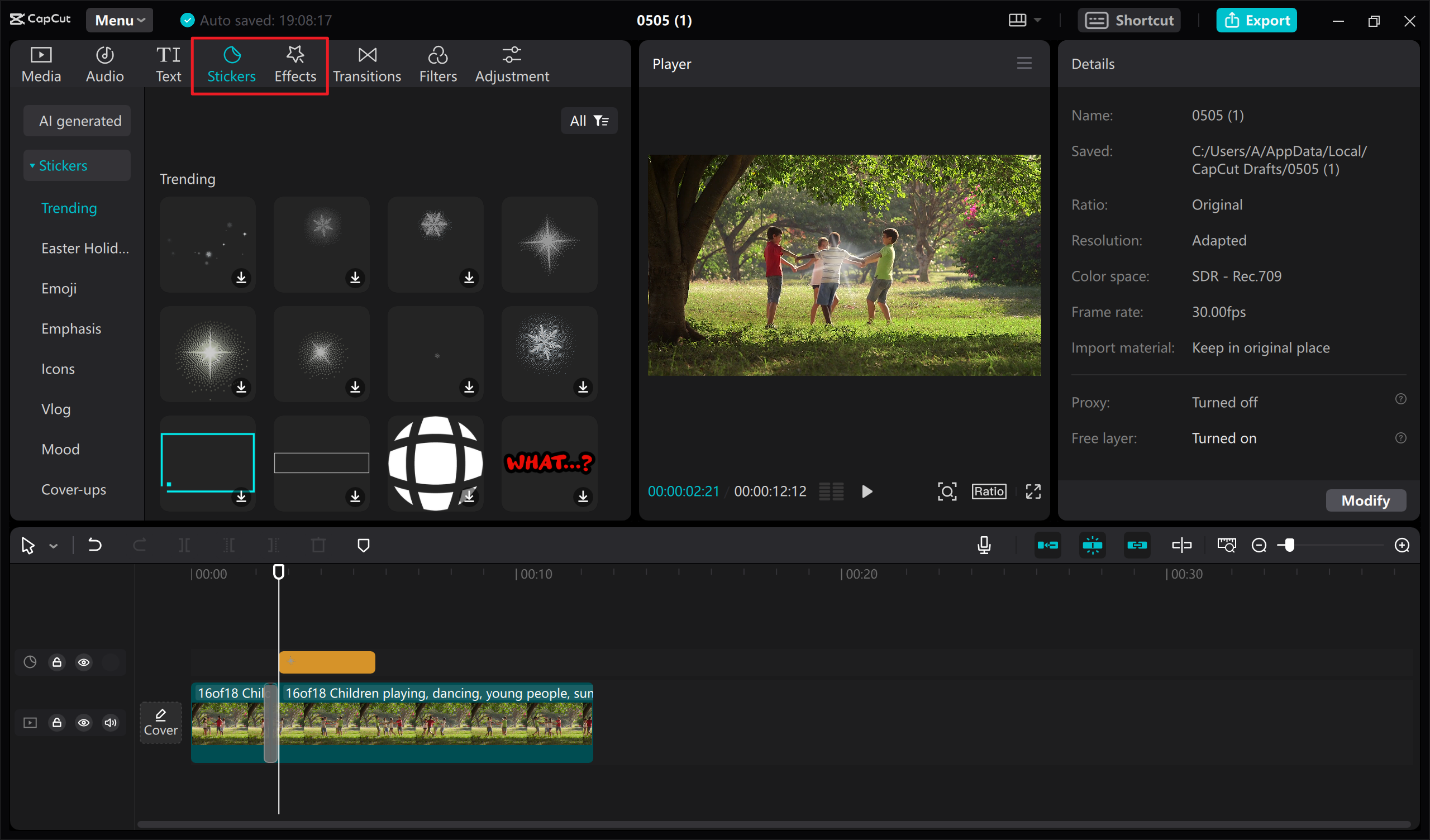Click the player hamburger menu icon
Viewport: 1430px width, 840px height.
(x=1024, y=63)
